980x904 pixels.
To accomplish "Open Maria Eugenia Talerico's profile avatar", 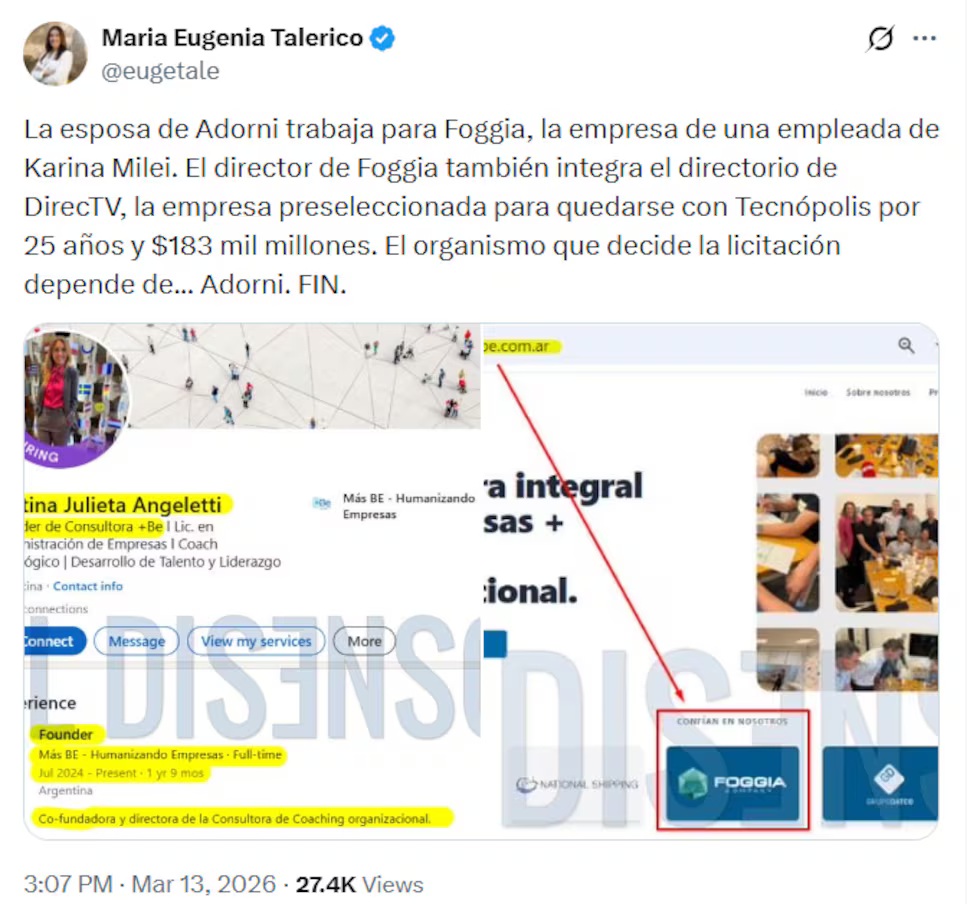I will point(56,54).
